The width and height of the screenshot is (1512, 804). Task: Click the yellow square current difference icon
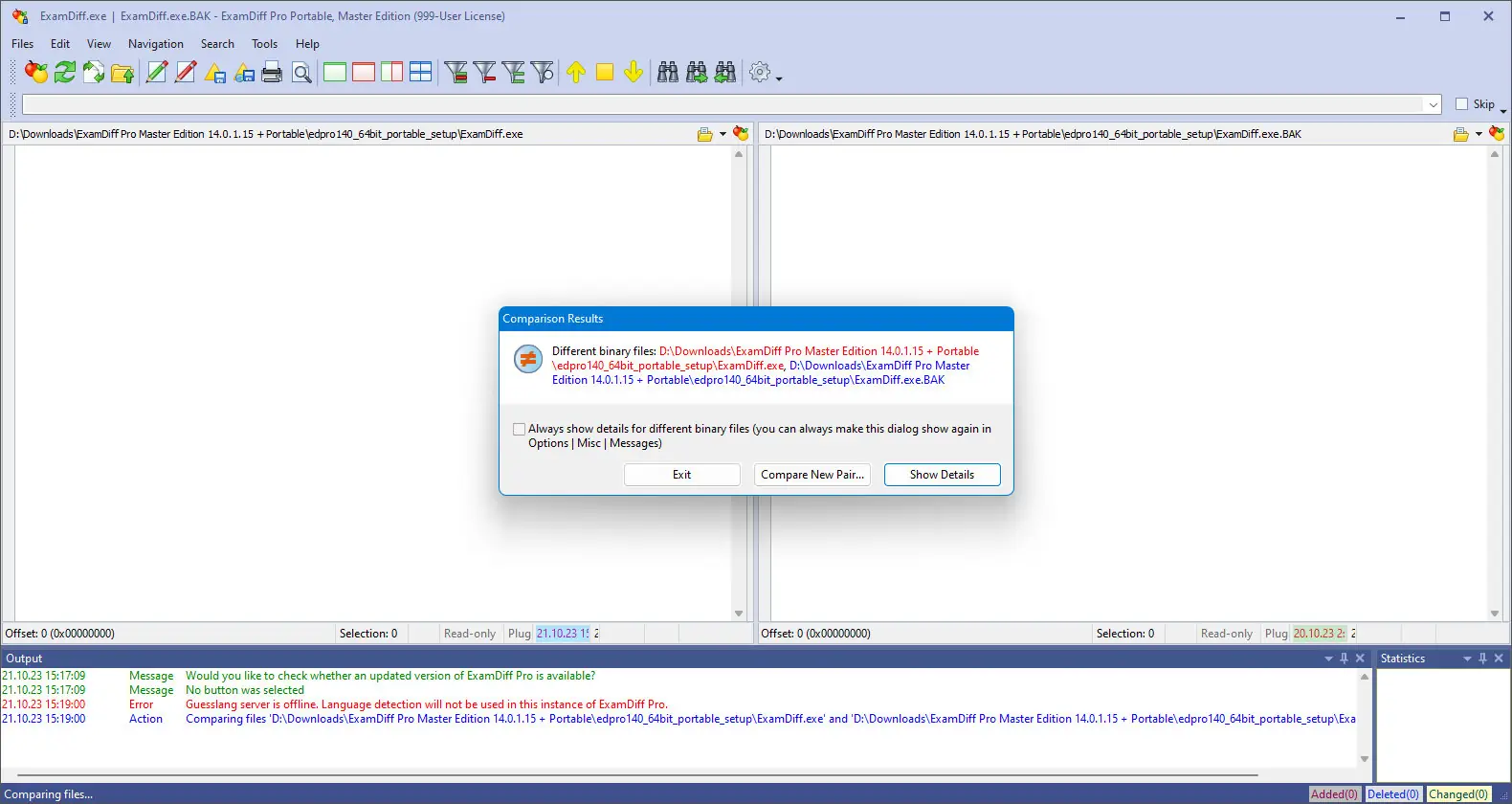pyautogui.click(x=605, y=72)
